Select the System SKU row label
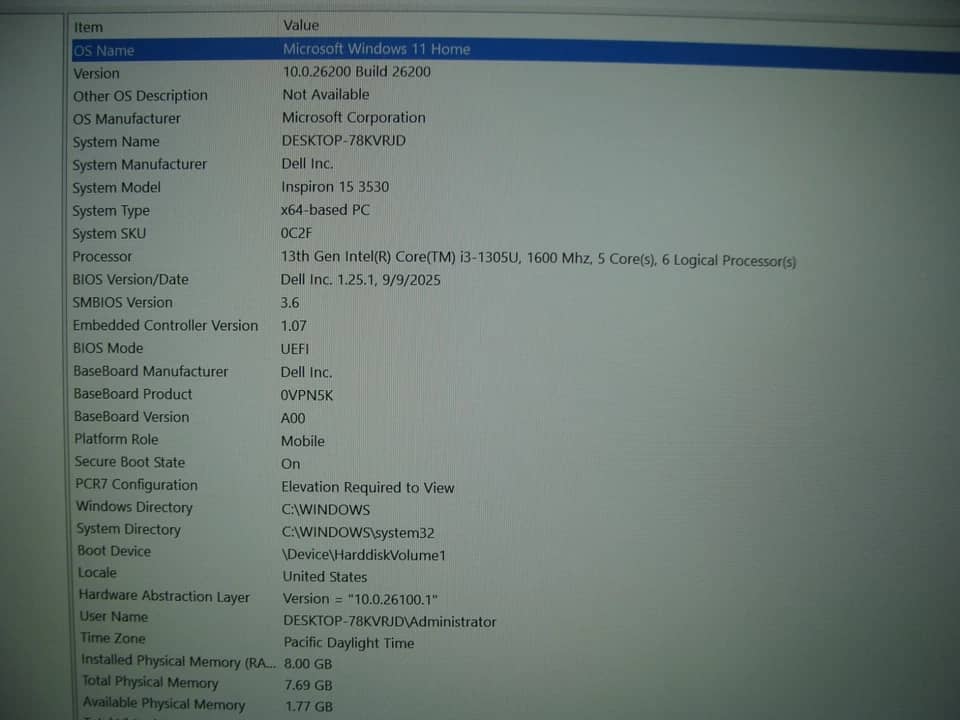 (109, 234)
